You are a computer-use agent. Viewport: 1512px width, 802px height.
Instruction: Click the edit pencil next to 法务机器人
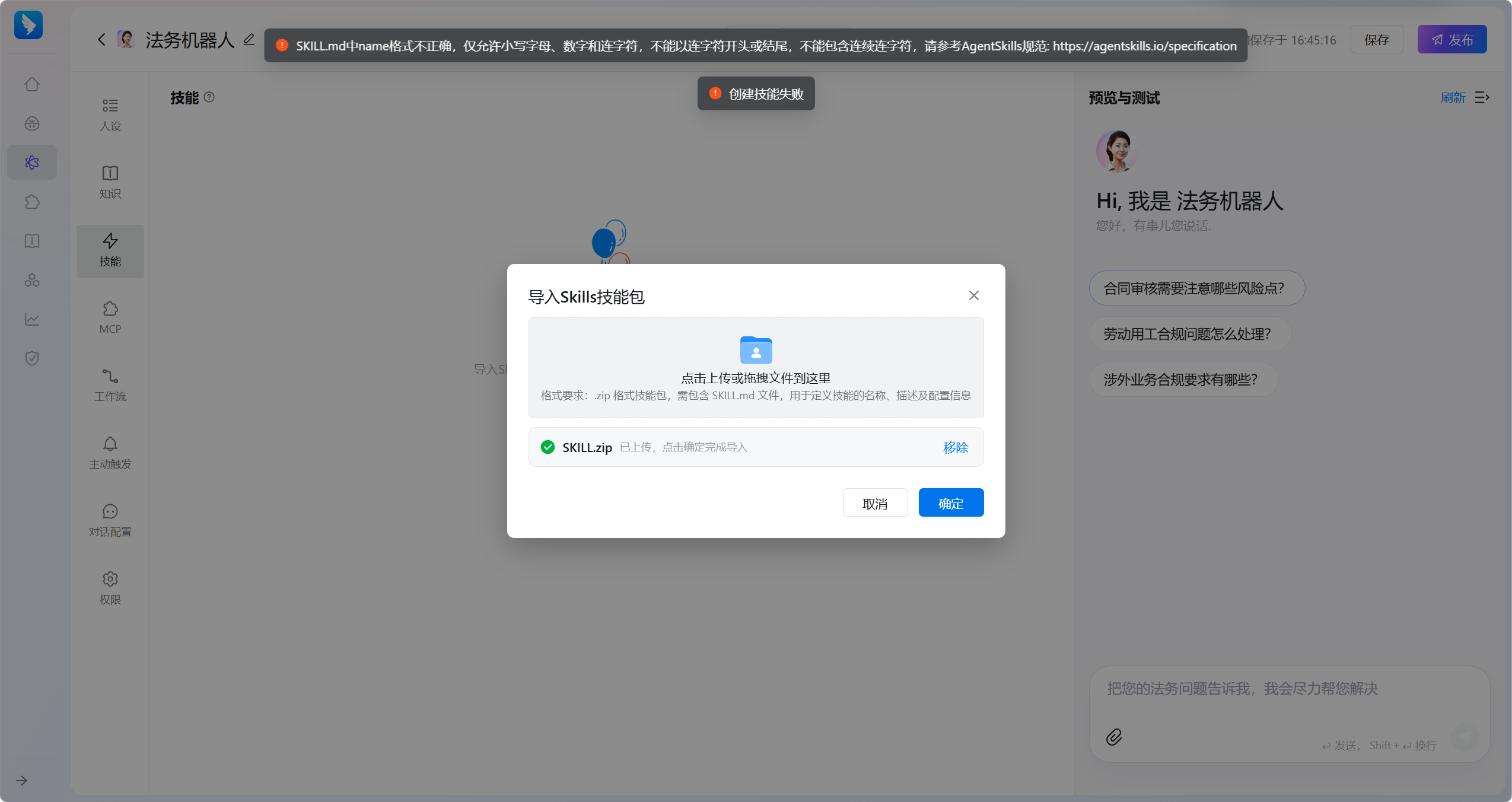click(249, 40)
